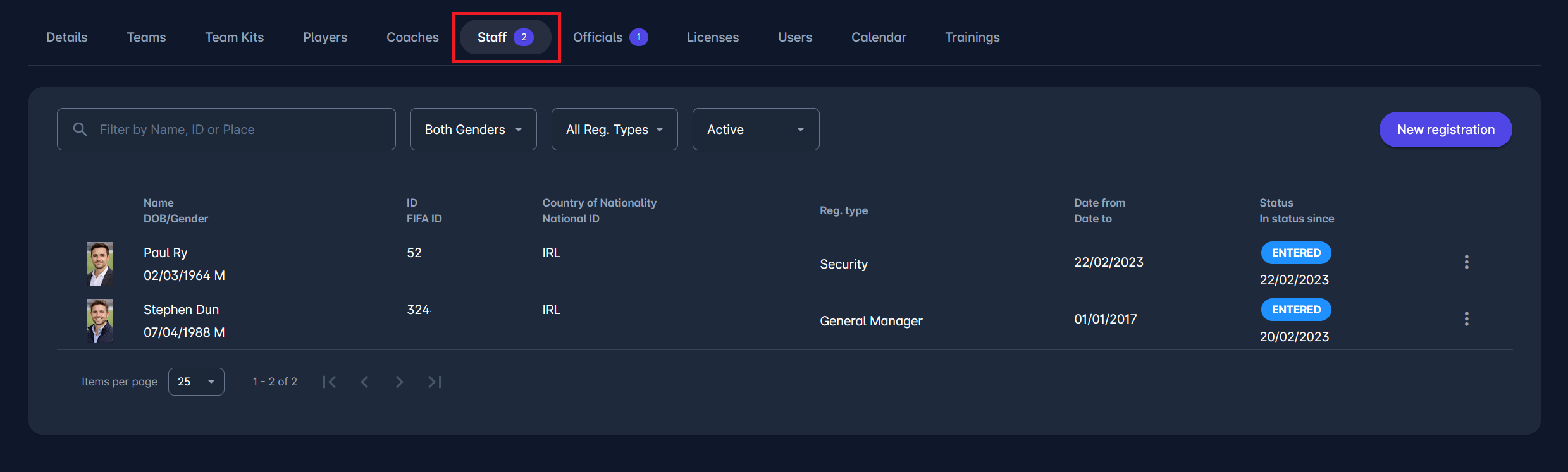Focus the Filter by Name search field
The height and width of the screenshot is (472, 1568).
pyautogui.click(x=240, y=130)
